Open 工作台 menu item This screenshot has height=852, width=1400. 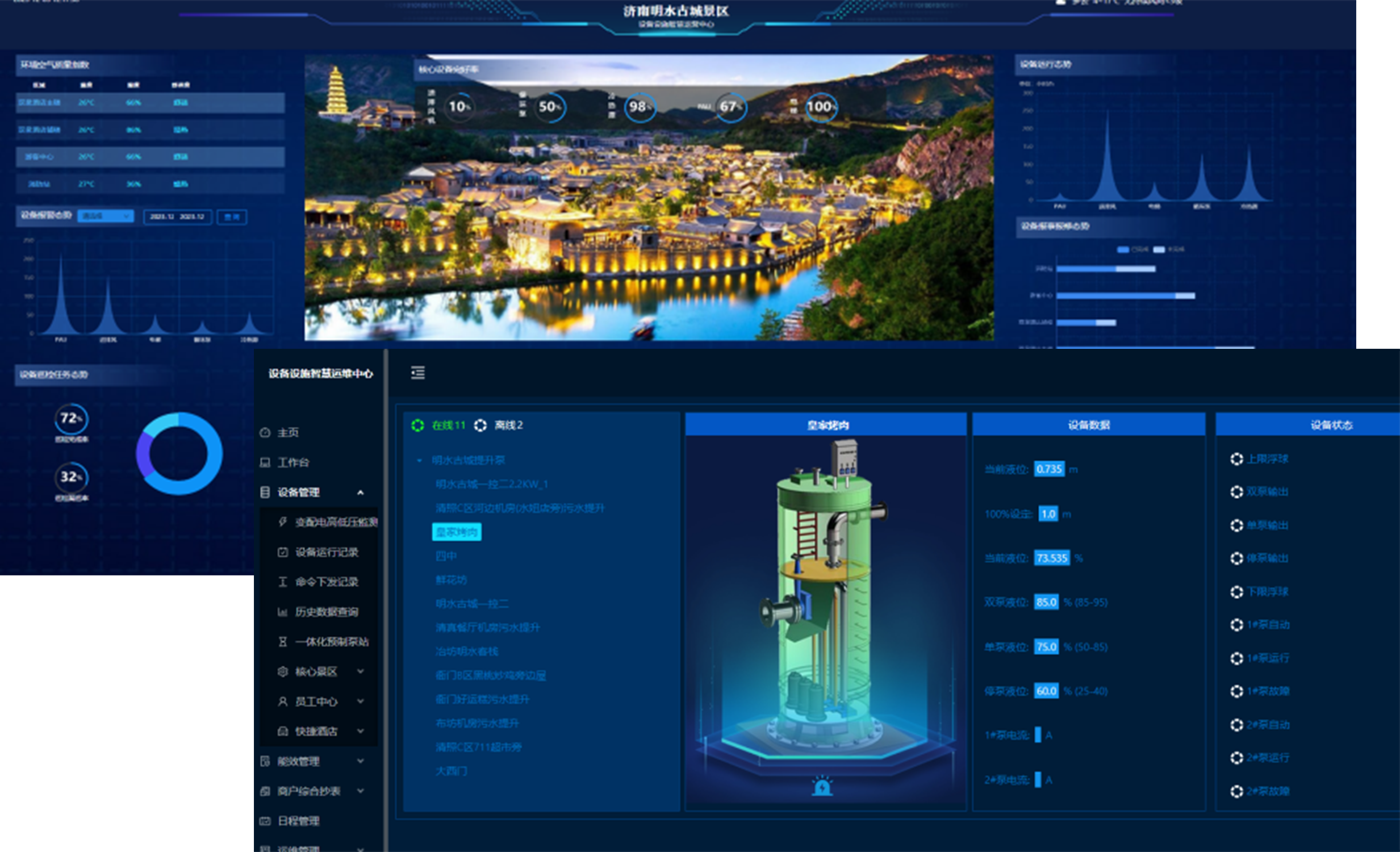(293, 462)
